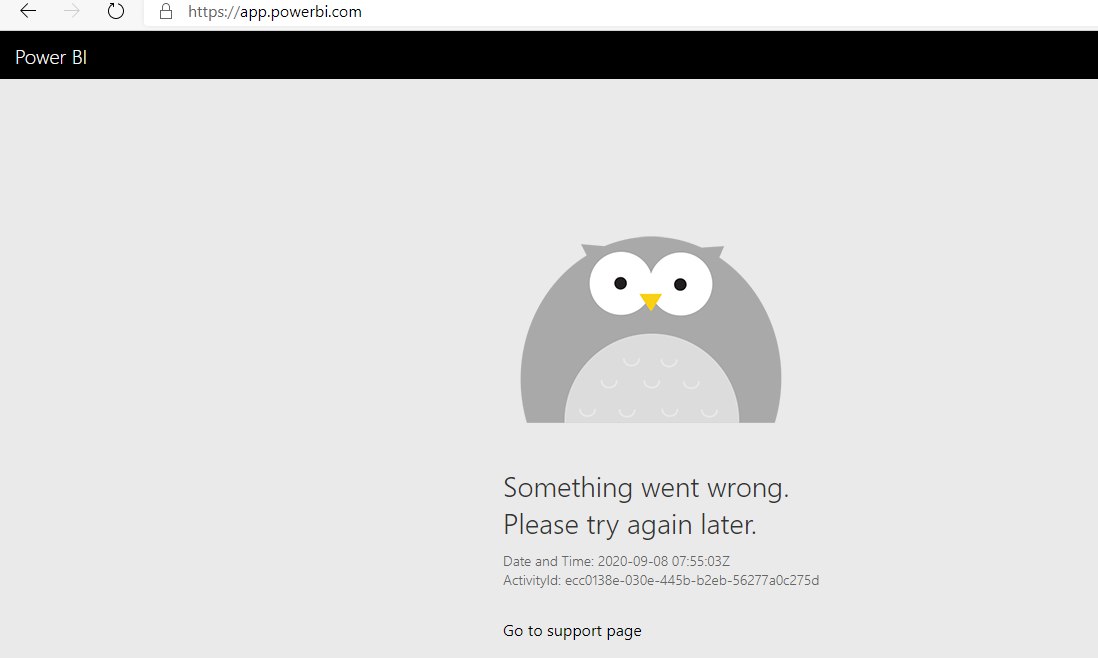Viewport: 1098px width, 658px height.
Task: Click the browser forward arrow
Action: pyautogui.click(x=71, y=11)
